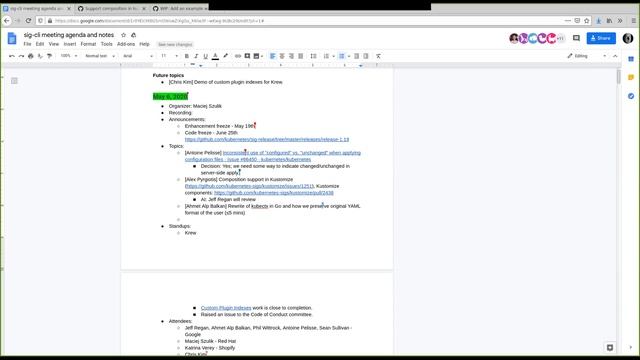Image resolution: width=640 pixels, height=360 pixels.
Task: Open the Editing mode dropdown
Action: coord(587,56)
